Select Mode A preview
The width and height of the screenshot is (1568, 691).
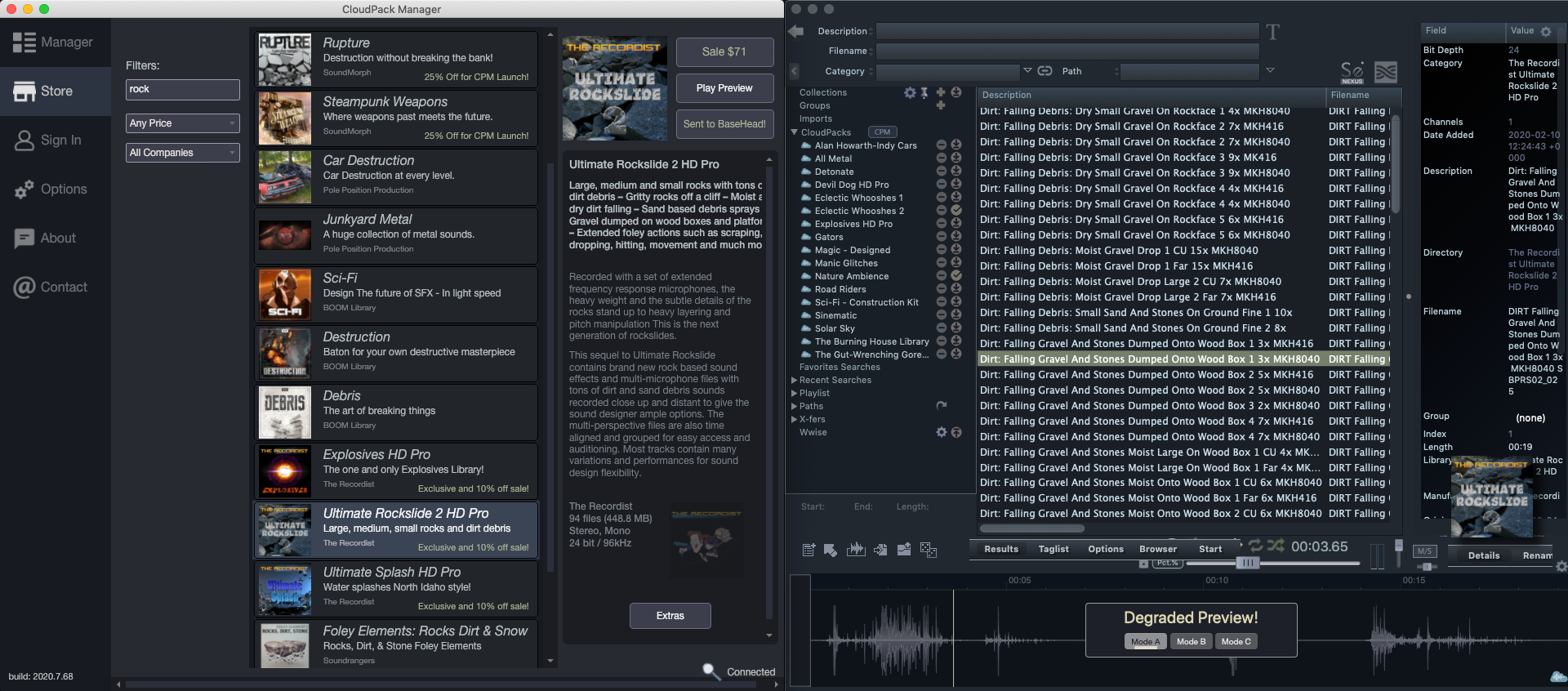click(x=1145, y=641)
